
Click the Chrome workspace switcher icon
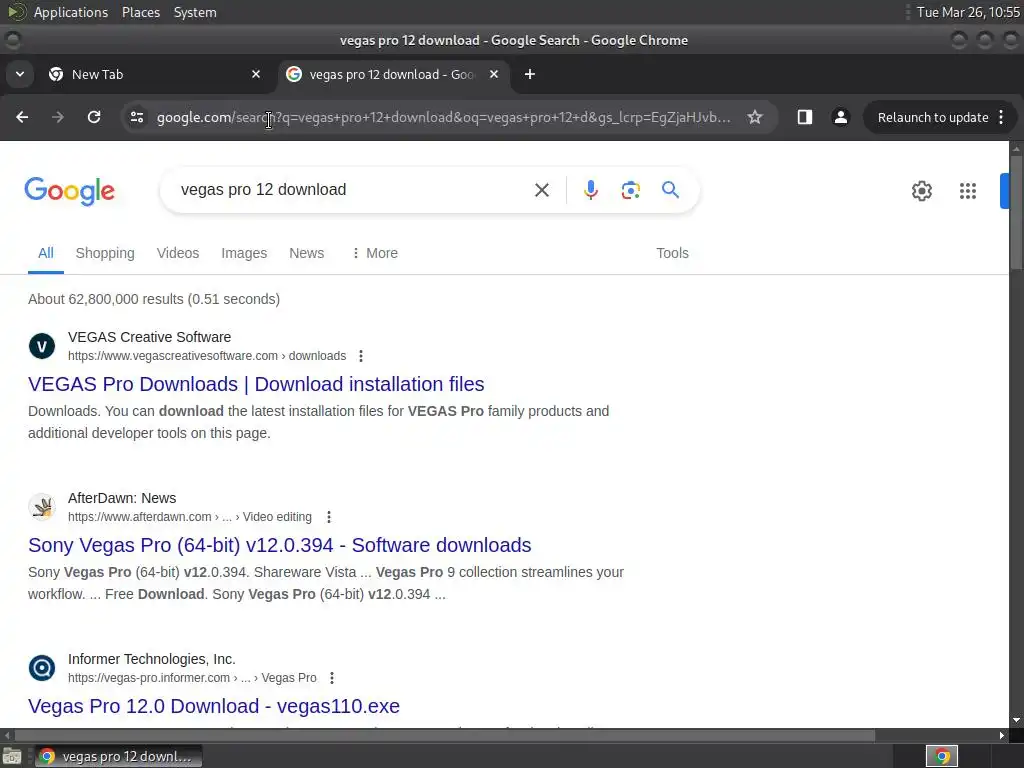pos(942,756)
